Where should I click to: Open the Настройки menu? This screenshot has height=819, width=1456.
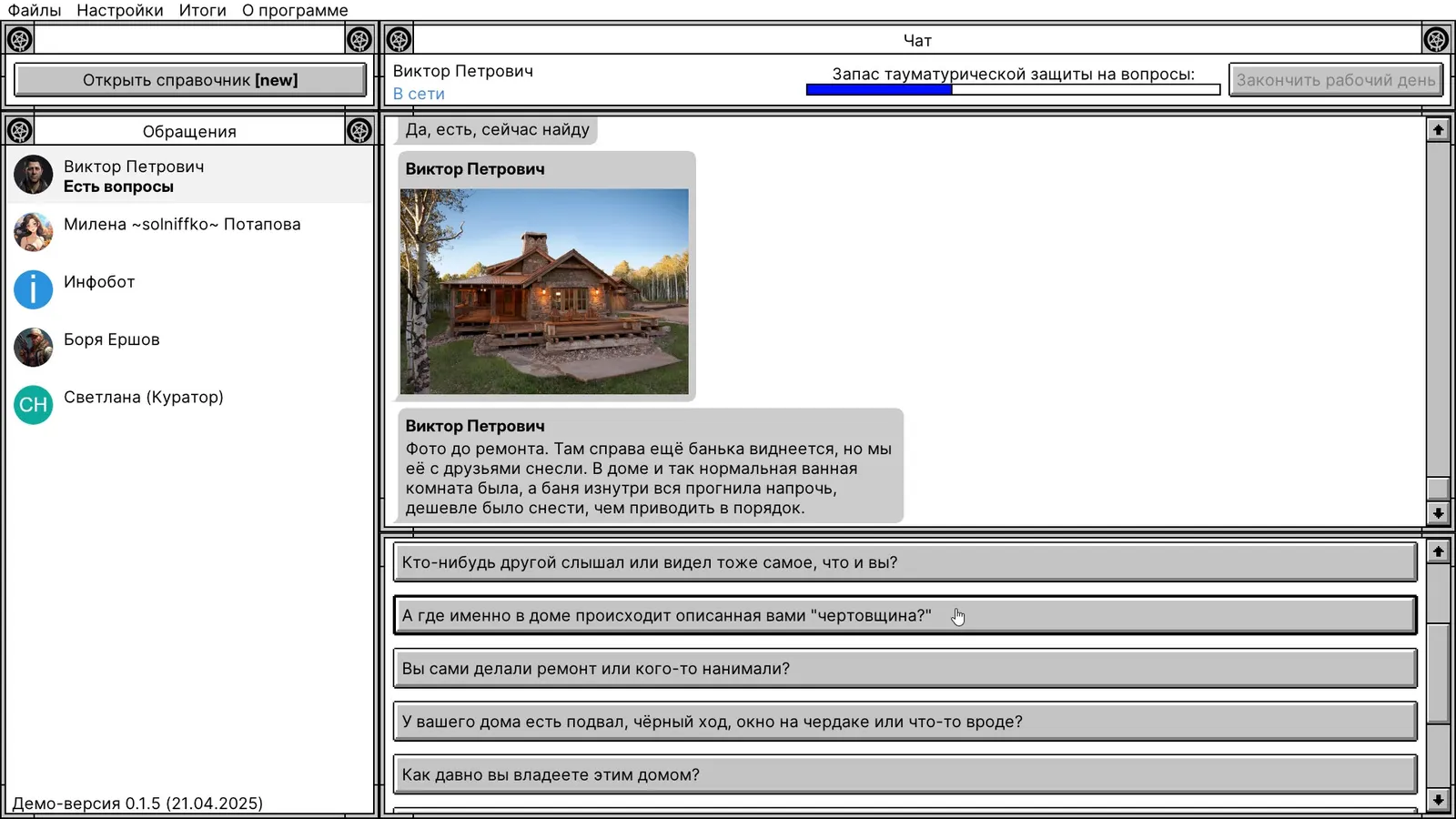120,10
